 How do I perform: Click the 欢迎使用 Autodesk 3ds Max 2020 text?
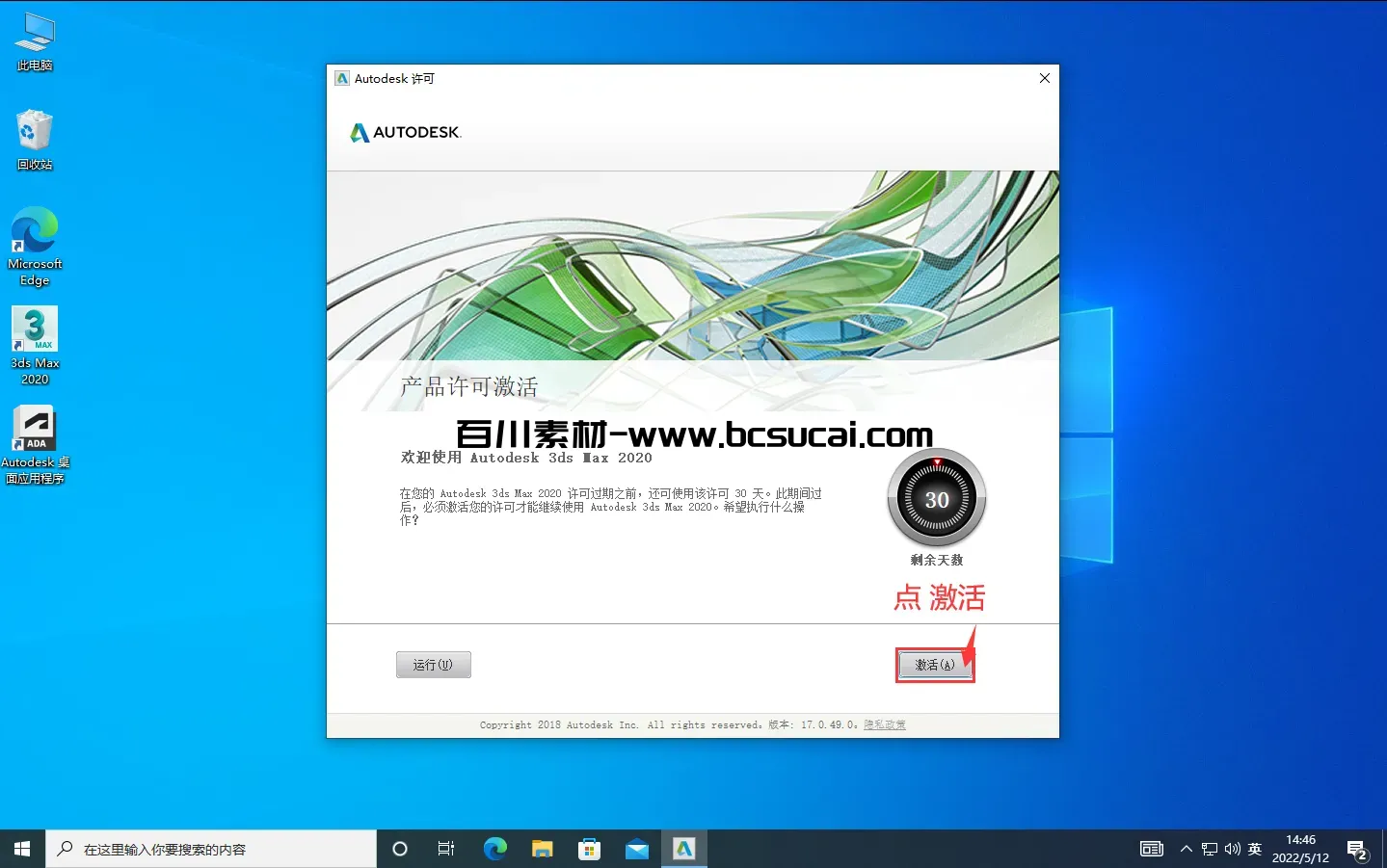pos(526,458)
